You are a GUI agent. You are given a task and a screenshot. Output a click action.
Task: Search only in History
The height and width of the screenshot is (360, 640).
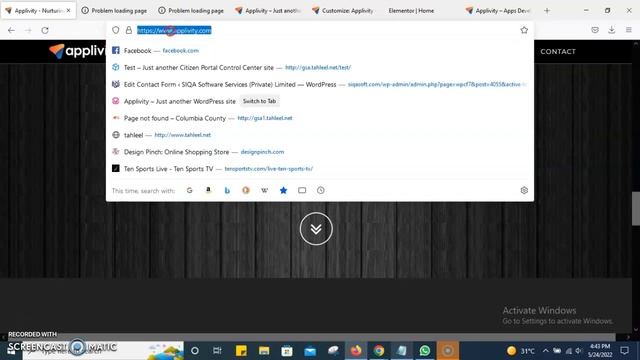pos(321,190)
